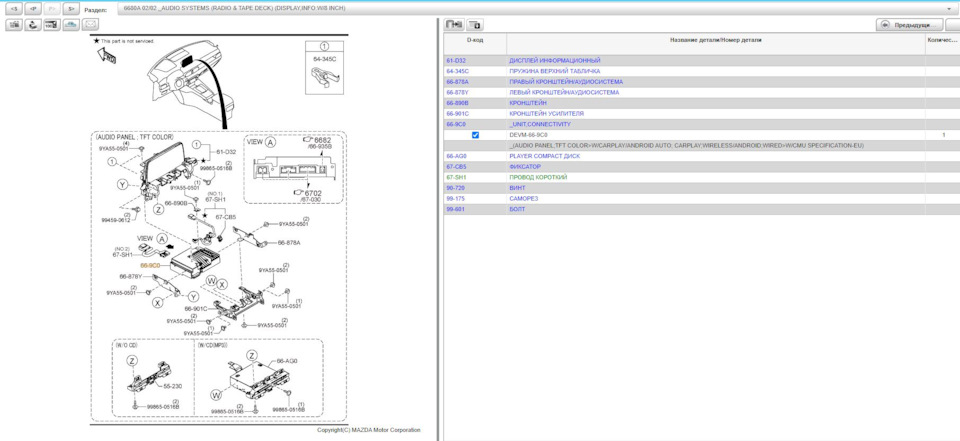Click '66-878Y' callout in the diagram
Image resolution: width=960 pixels, height=441 pixels.
pyautogui.click(x=130, y=276)
